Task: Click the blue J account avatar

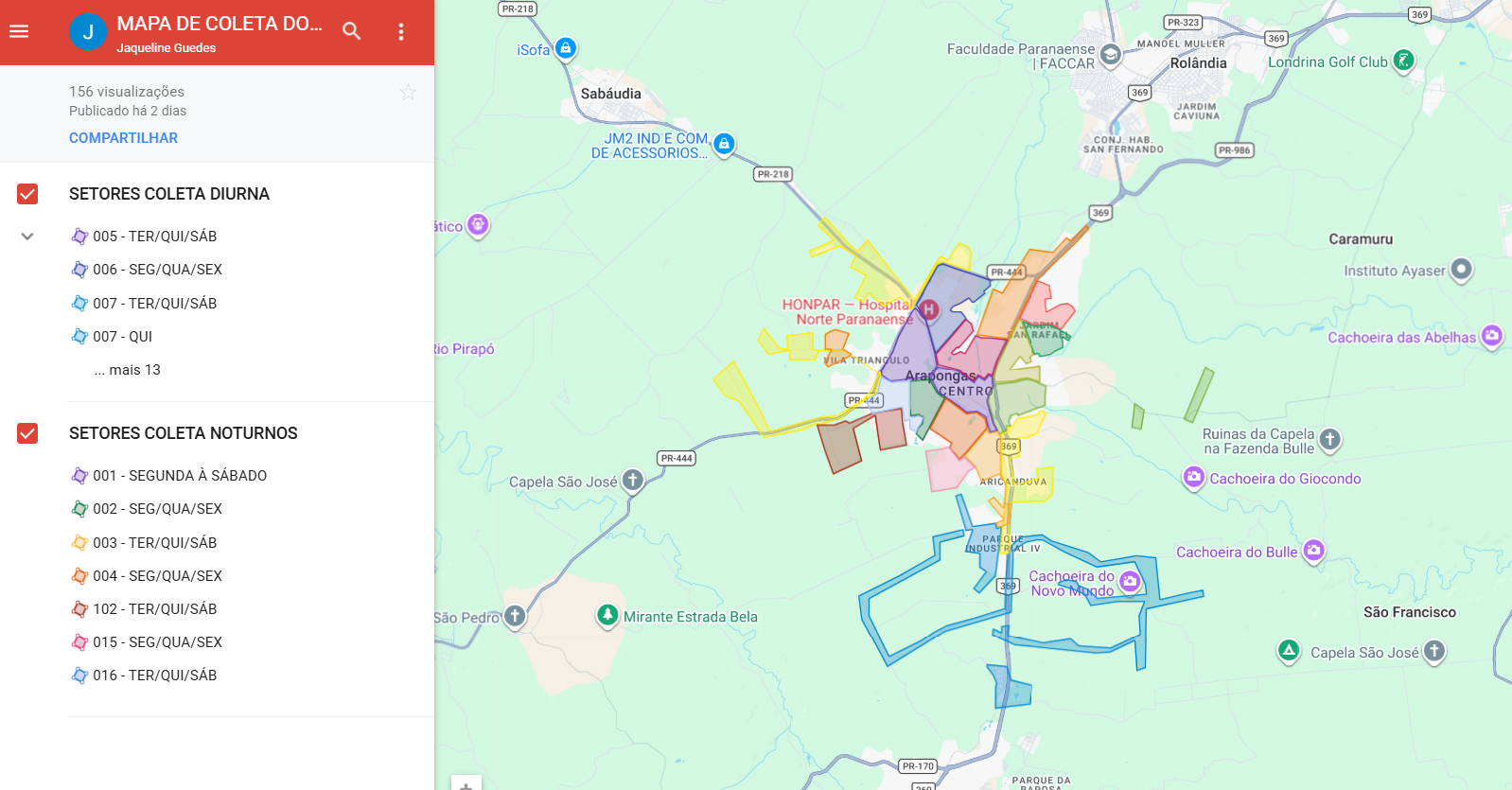Action: [x=88, y=32]
